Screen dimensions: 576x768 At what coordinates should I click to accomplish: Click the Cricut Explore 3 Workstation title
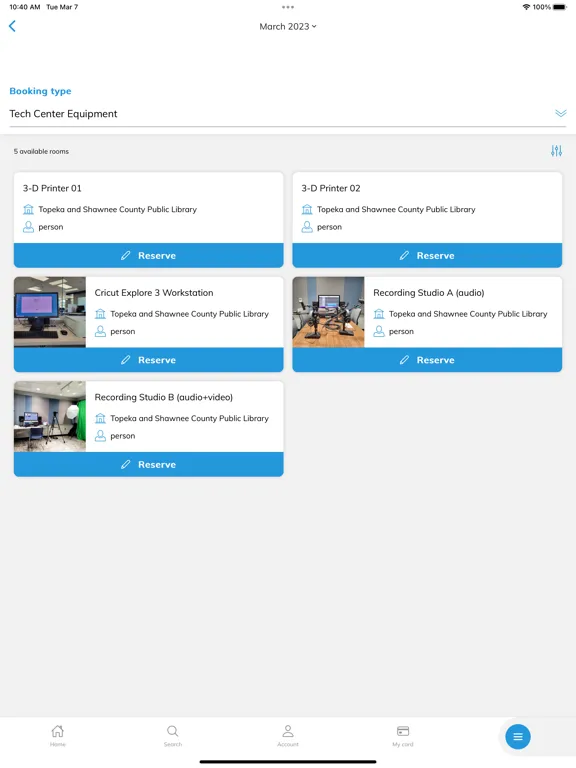pos(154,293)
